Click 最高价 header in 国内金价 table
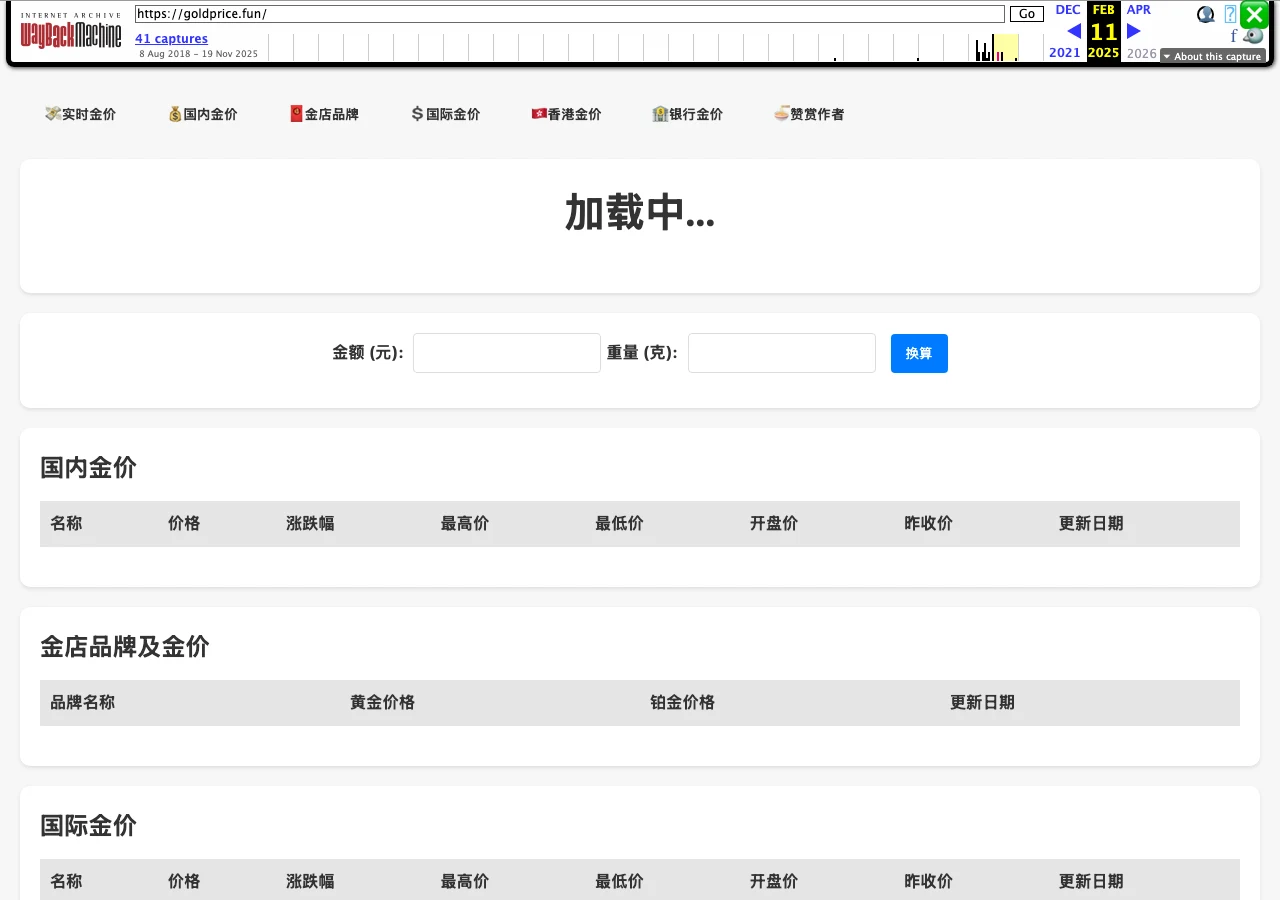The height and width of the screenshot is (900, 1280). coord(465,523)
